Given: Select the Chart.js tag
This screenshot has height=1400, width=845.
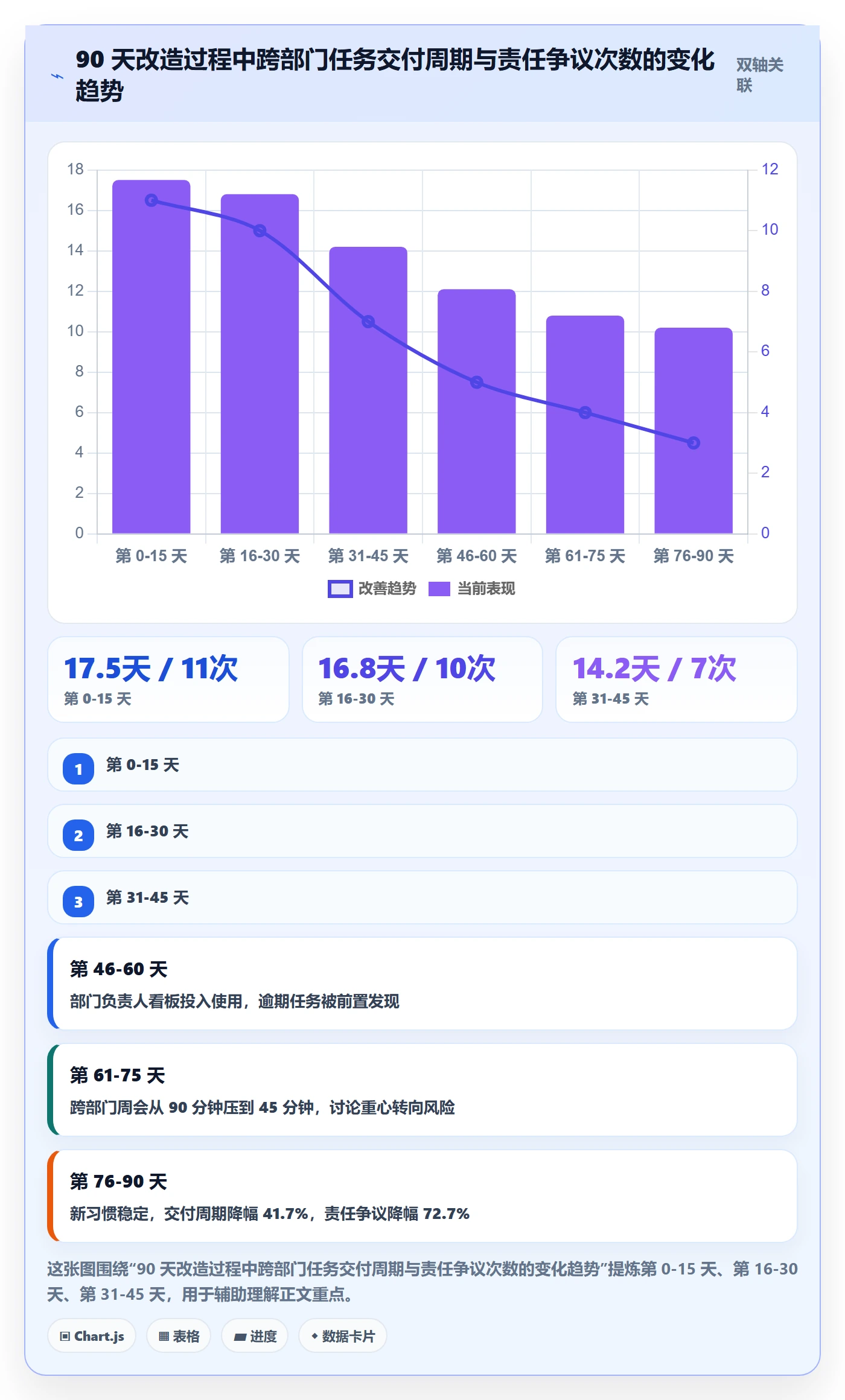Looking at the screenshot, I should [x=92, y=1336].
